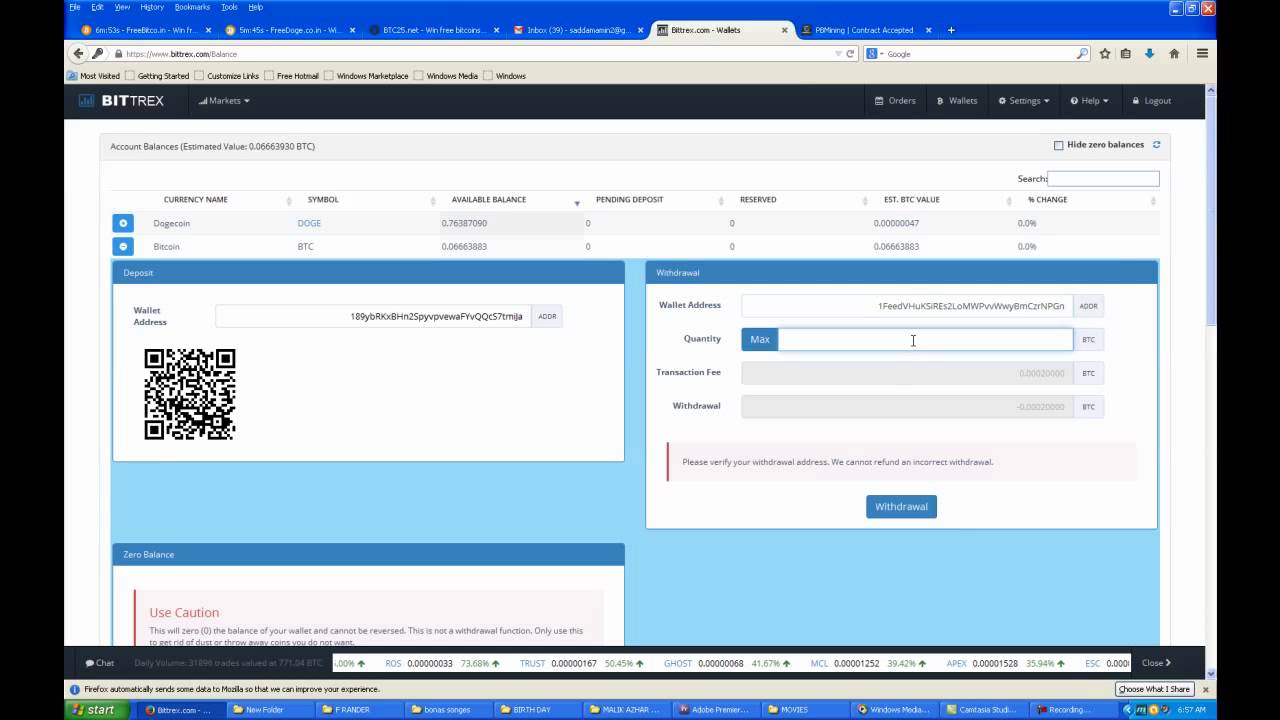This screenshot has height=720, width=1280.
Task: Click the Getting Started bookmark
Action: 156,76
